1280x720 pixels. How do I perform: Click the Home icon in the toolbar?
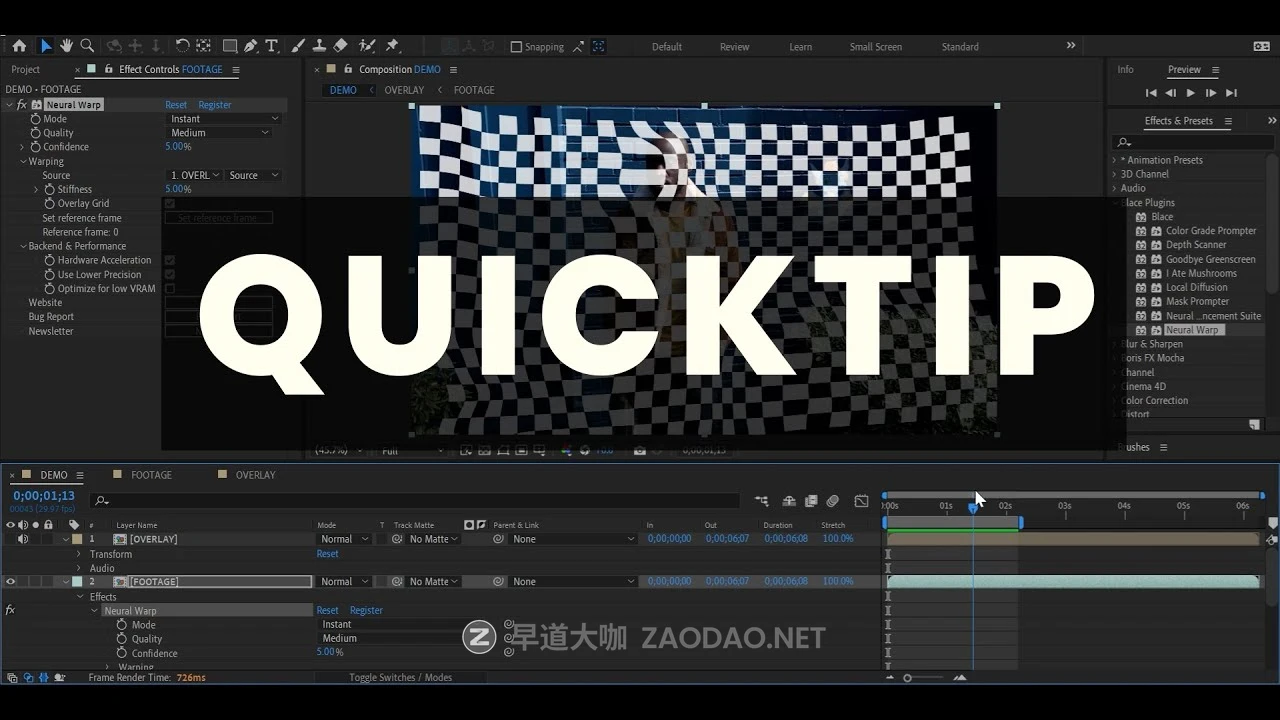click(20, 46)
